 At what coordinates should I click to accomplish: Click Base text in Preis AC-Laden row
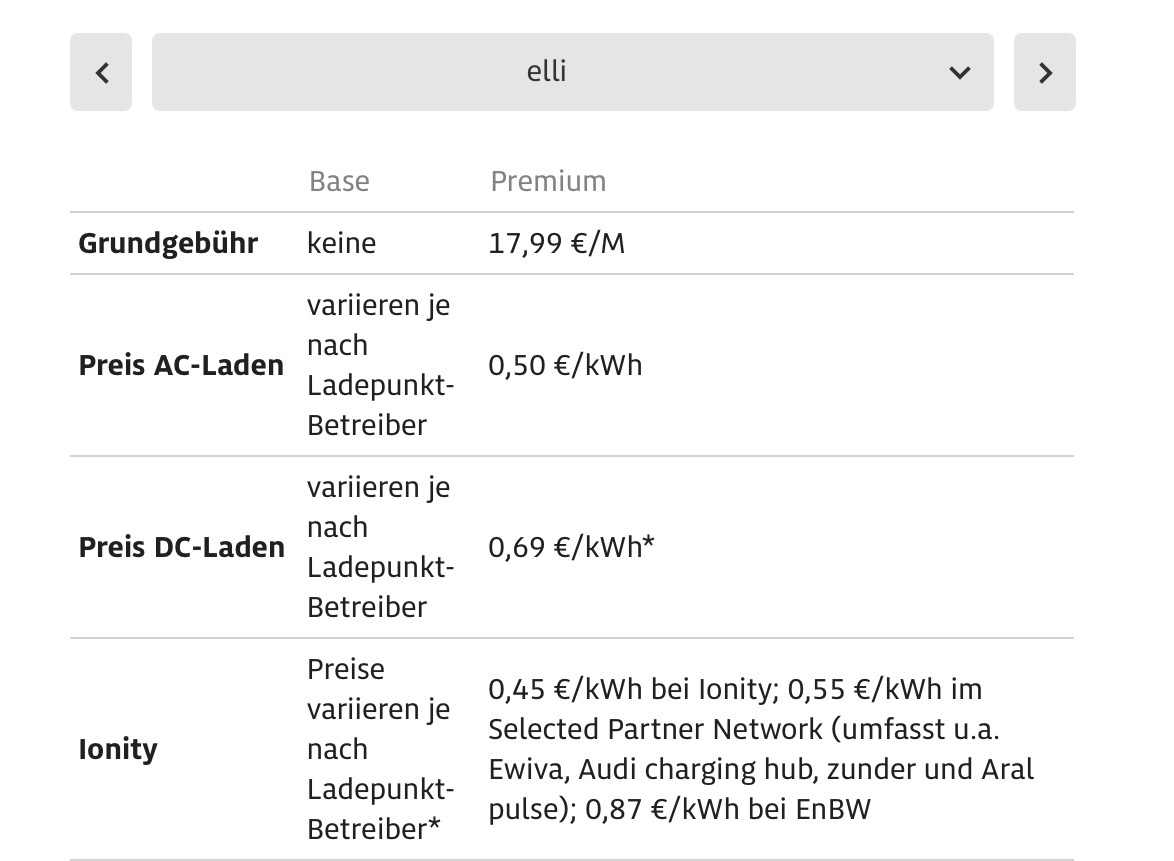[380, 365]
